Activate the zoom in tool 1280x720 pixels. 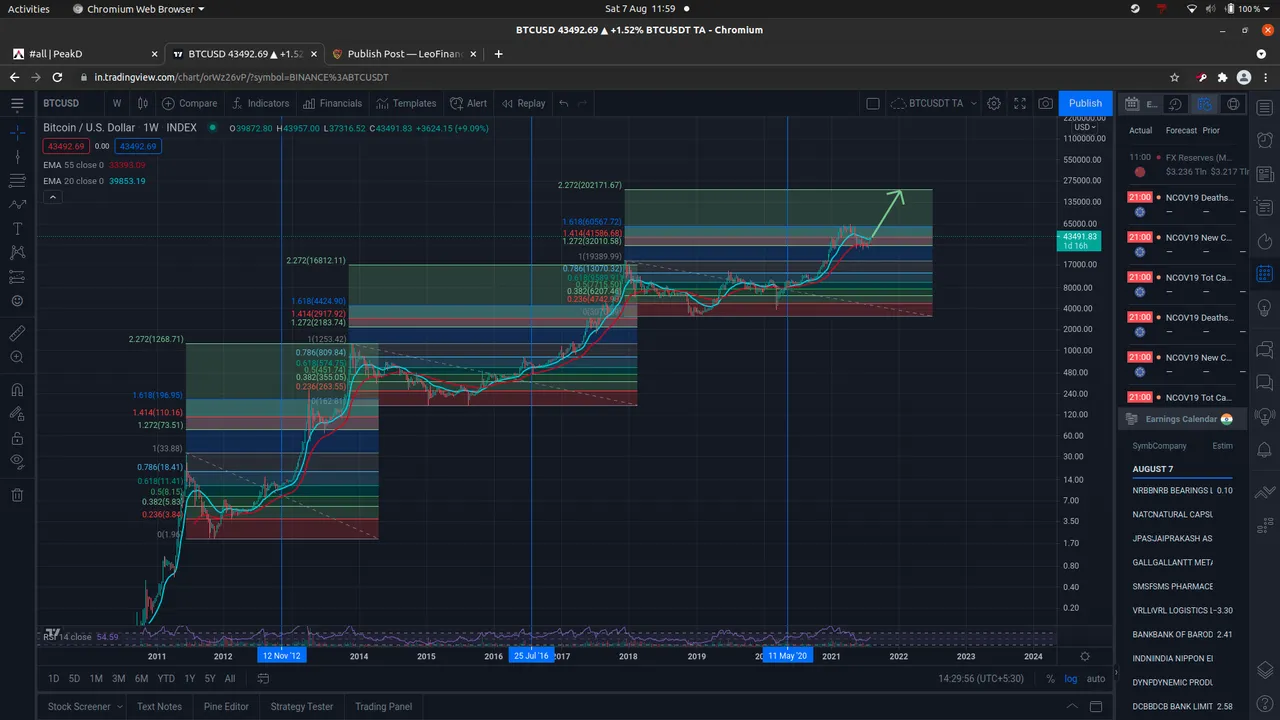tap(17, 357)
